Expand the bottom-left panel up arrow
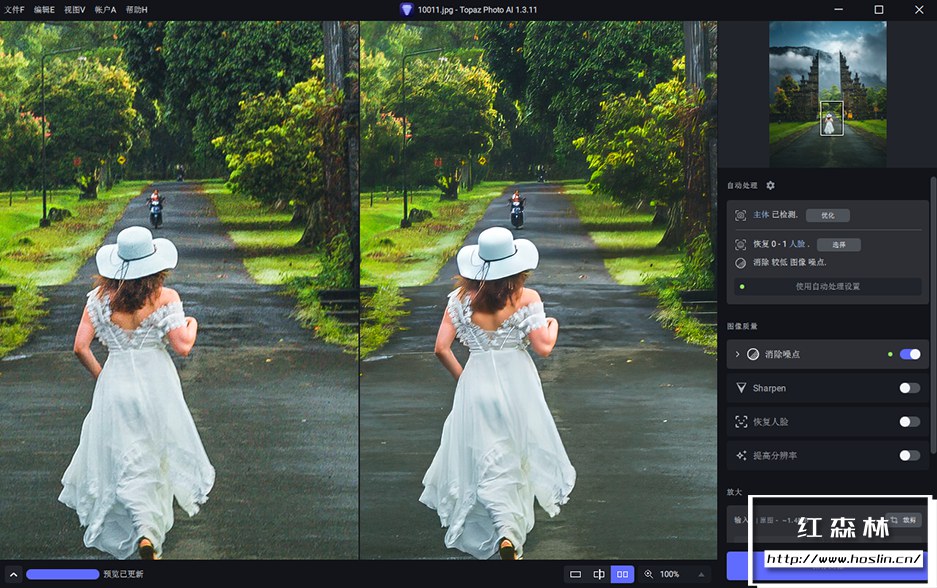The image size is (937, 588). (13, 574)
